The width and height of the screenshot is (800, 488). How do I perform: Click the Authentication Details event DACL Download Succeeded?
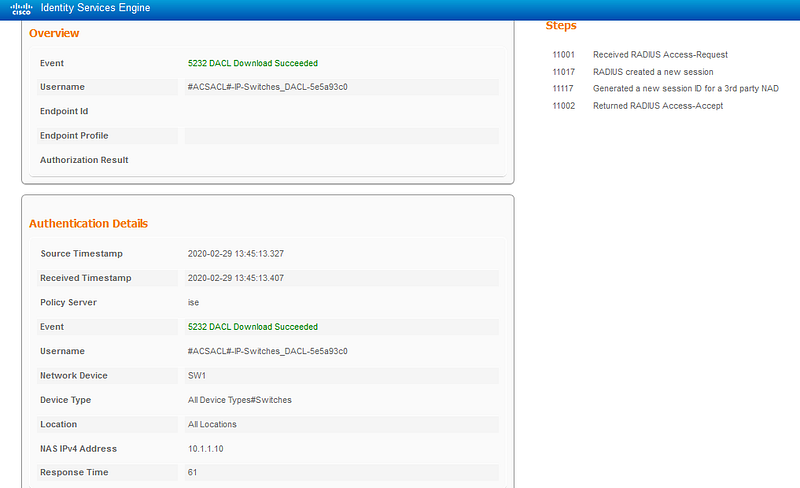coord(253,327)
